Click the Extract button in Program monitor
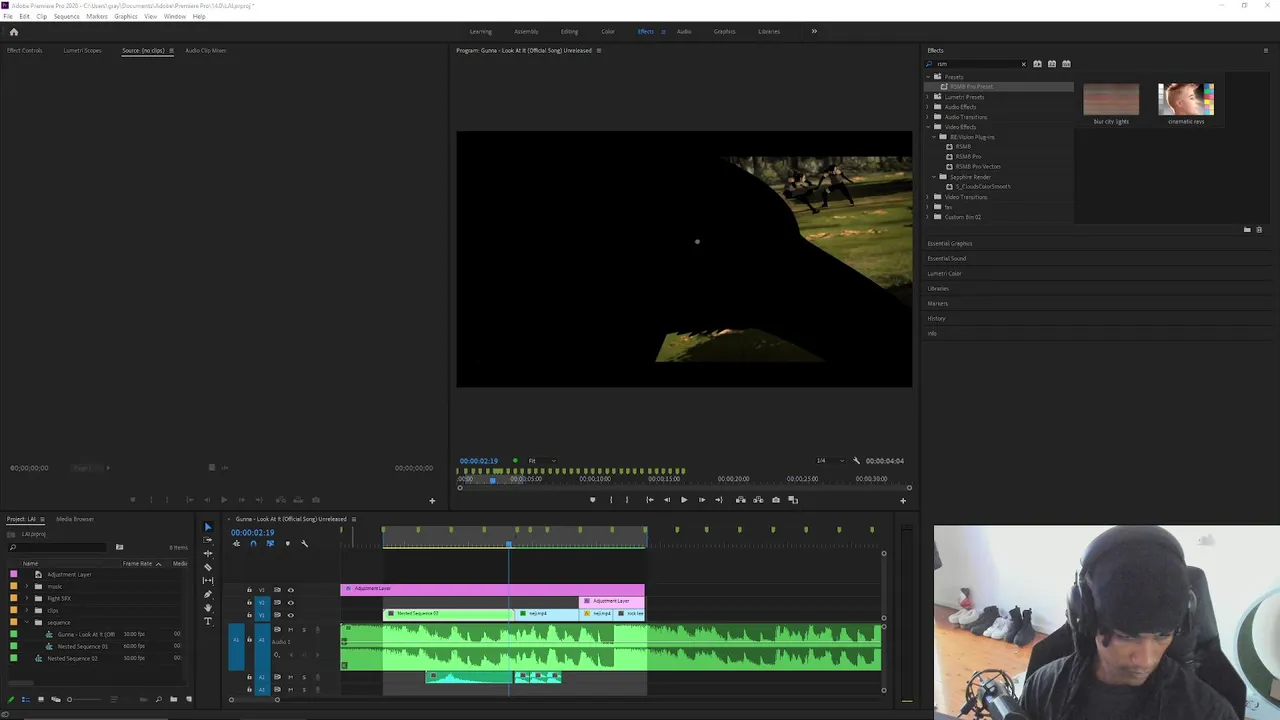 [x=758, y=500]
